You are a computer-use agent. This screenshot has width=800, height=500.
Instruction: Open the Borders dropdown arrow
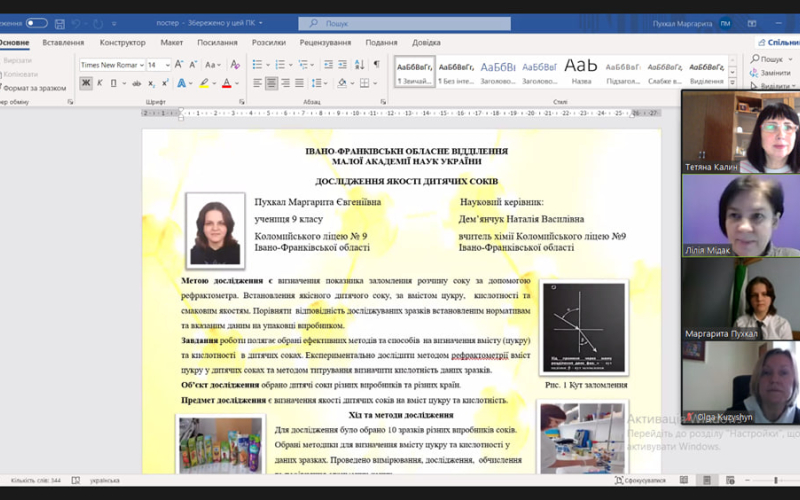click(375, 83)
